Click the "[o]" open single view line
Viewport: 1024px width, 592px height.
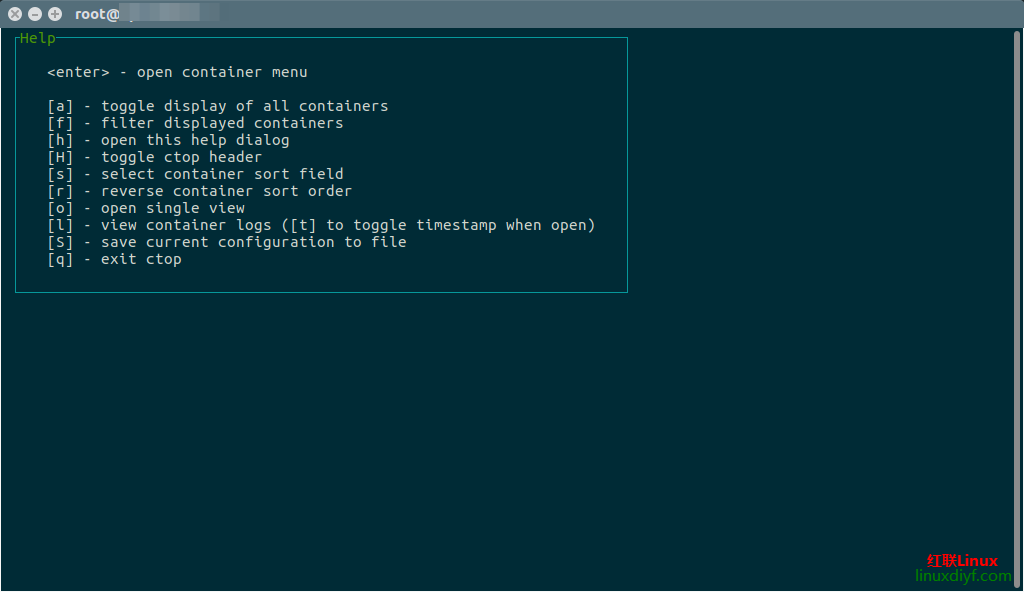146,208
